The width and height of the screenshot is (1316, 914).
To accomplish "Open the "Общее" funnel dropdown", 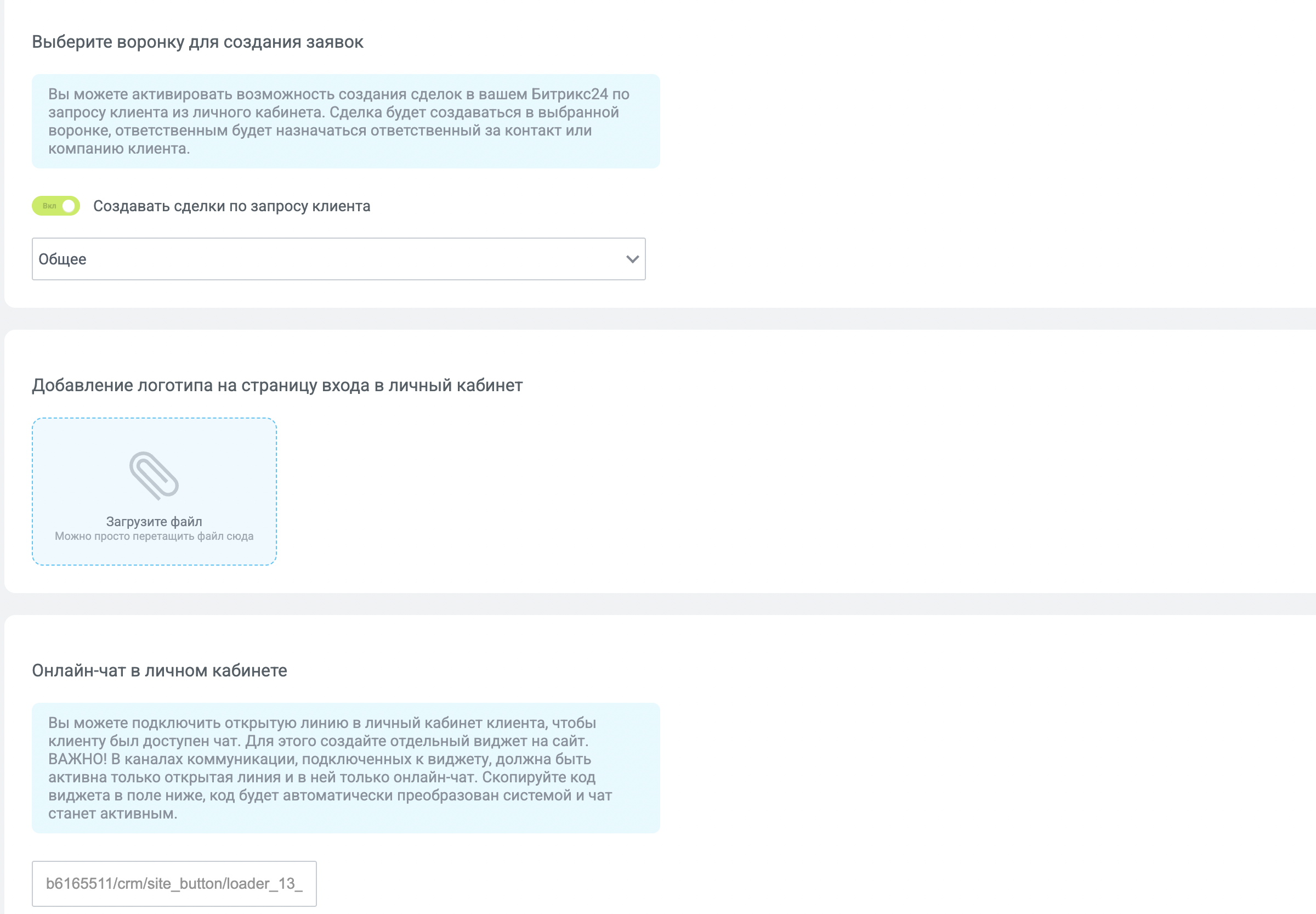I will pos(338,259).
